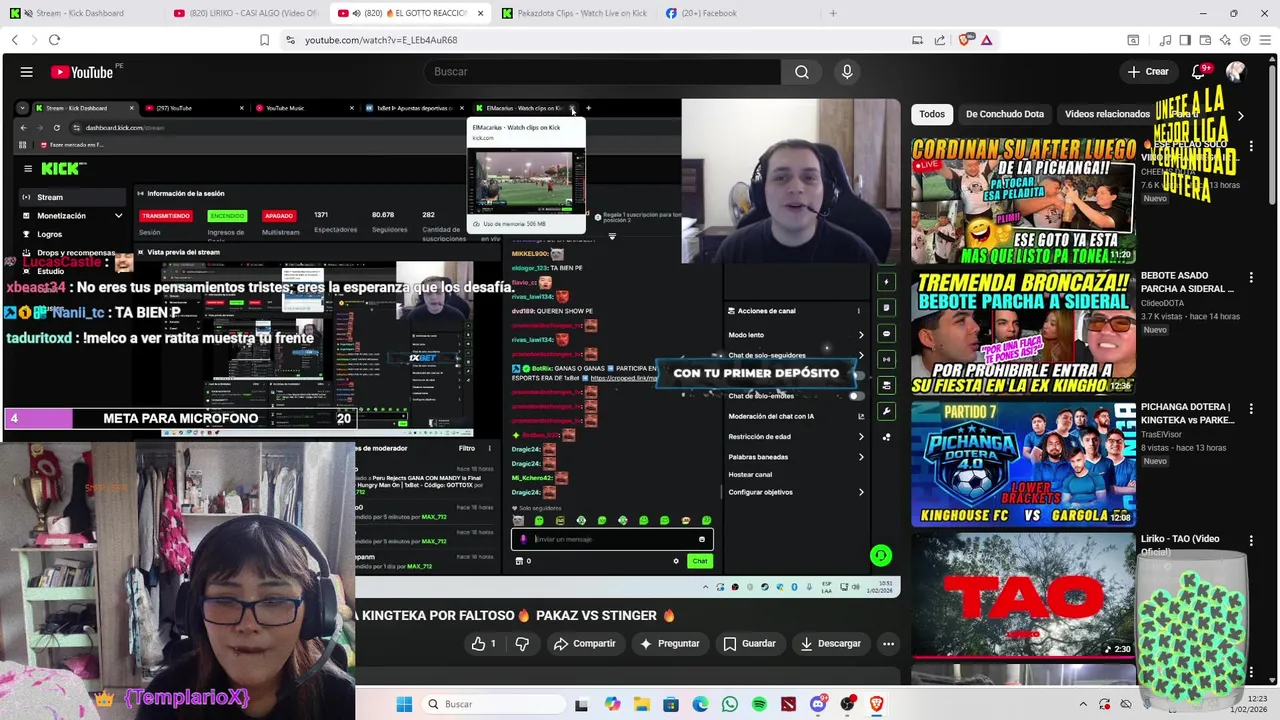Open Brave Shields icon in address bar
This screenshot has width=1280, height=720.
[964, 40]
